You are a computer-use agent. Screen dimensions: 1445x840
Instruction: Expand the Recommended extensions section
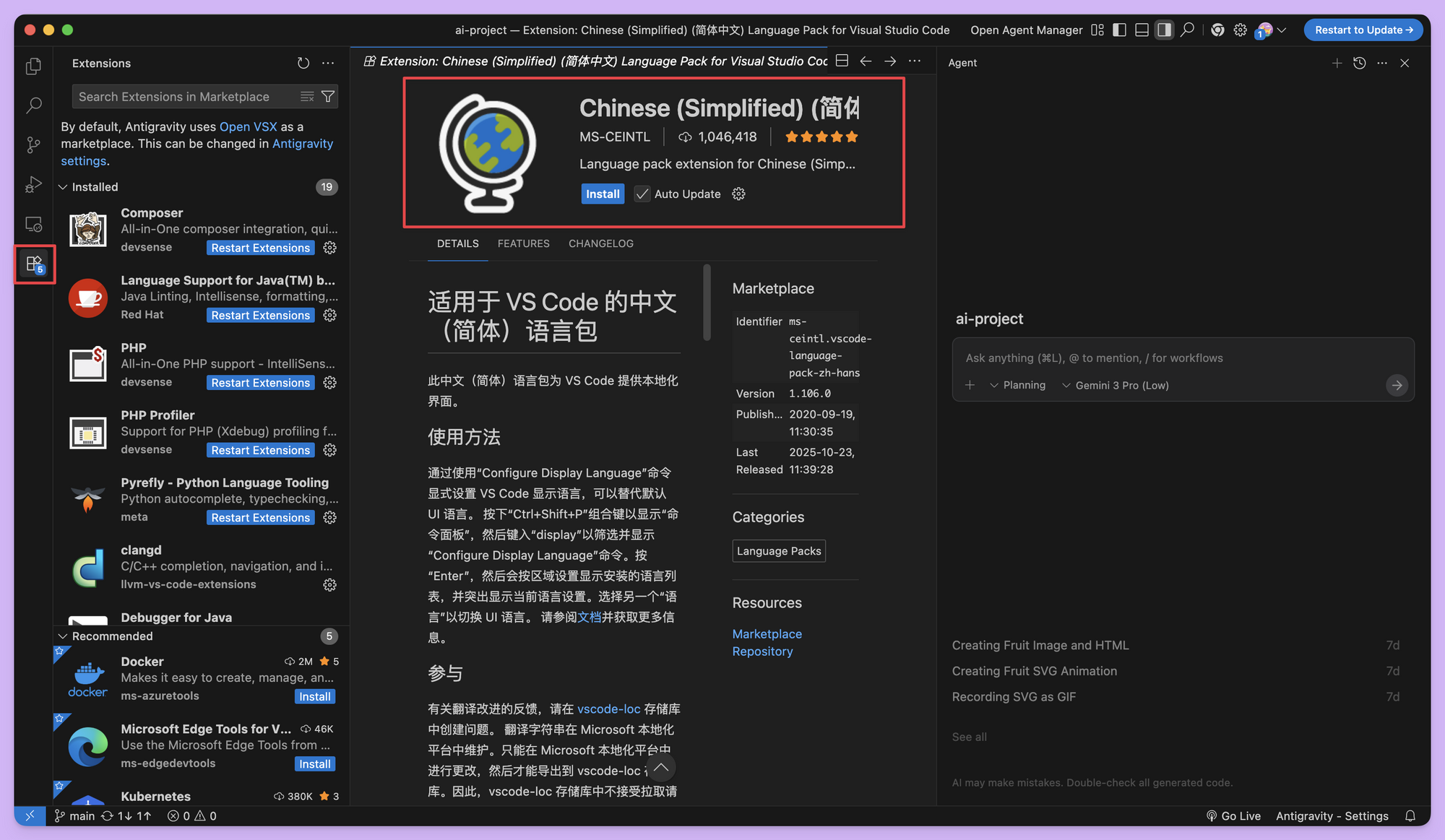113,636
